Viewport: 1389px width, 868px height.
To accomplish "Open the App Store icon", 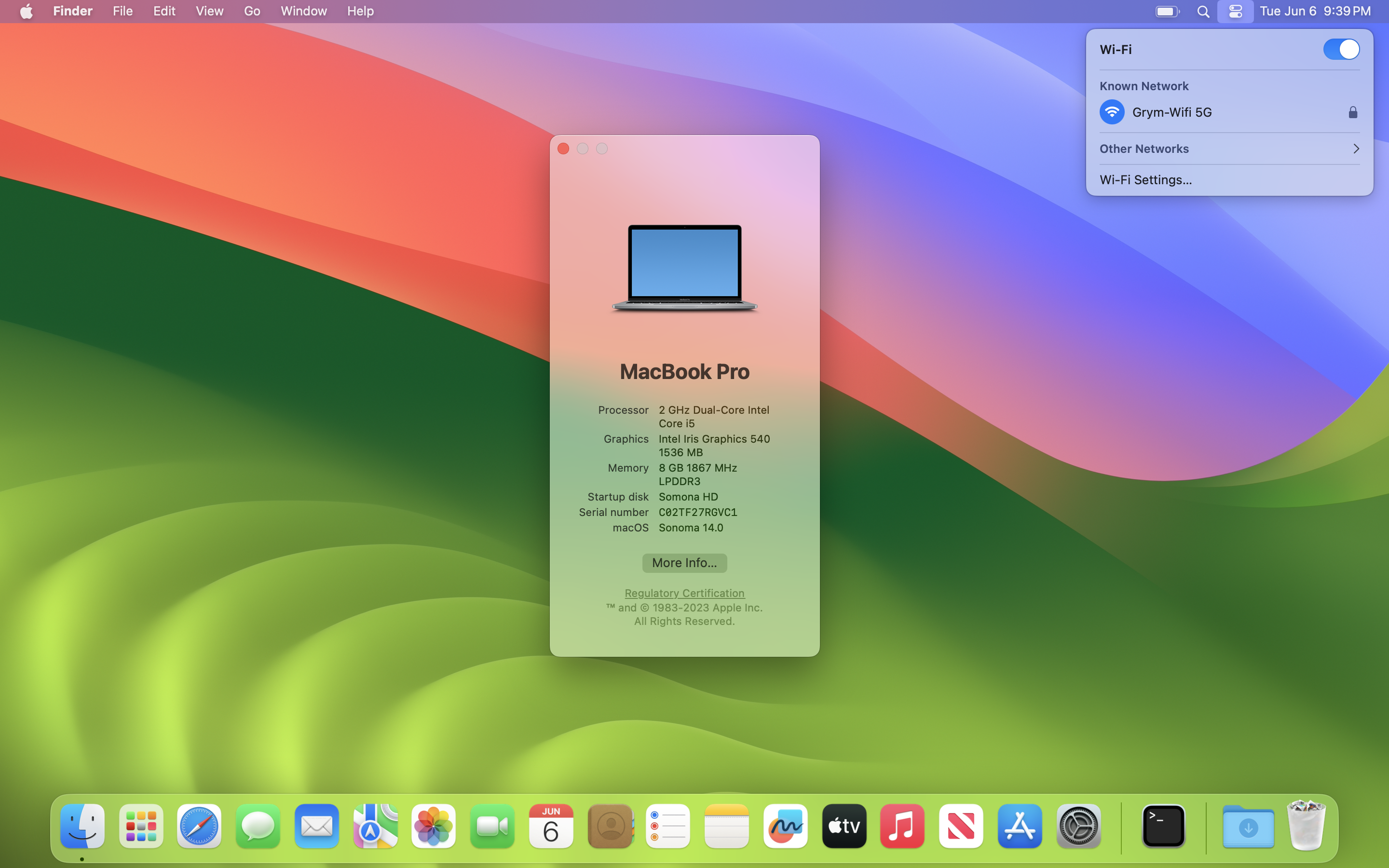I will click(1020, 826).
